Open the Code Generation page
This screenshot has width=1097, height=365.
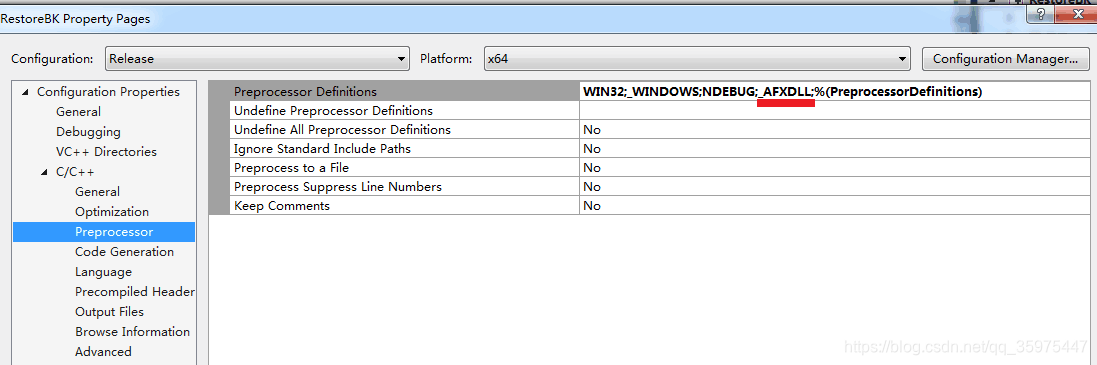coord(125,252)
